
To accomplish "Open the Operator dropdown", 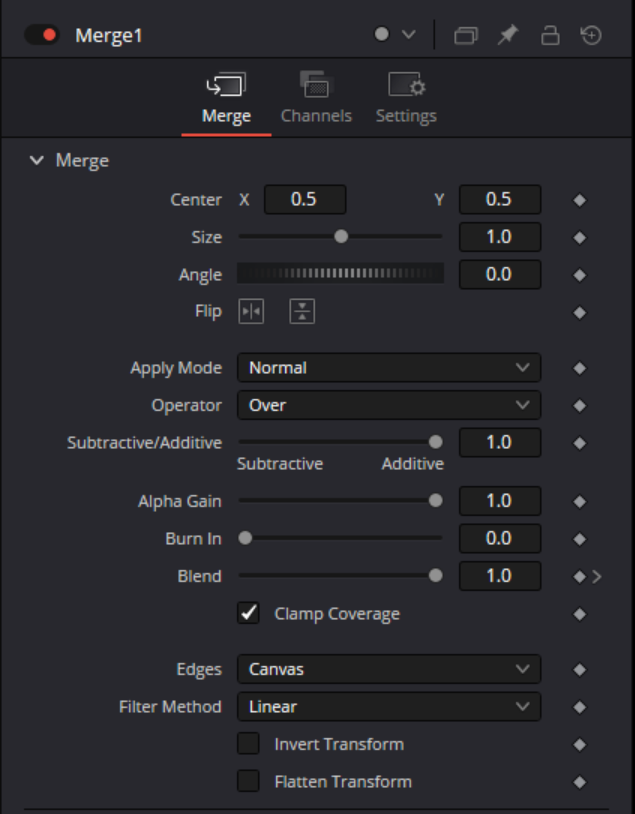I will [388, 405].
